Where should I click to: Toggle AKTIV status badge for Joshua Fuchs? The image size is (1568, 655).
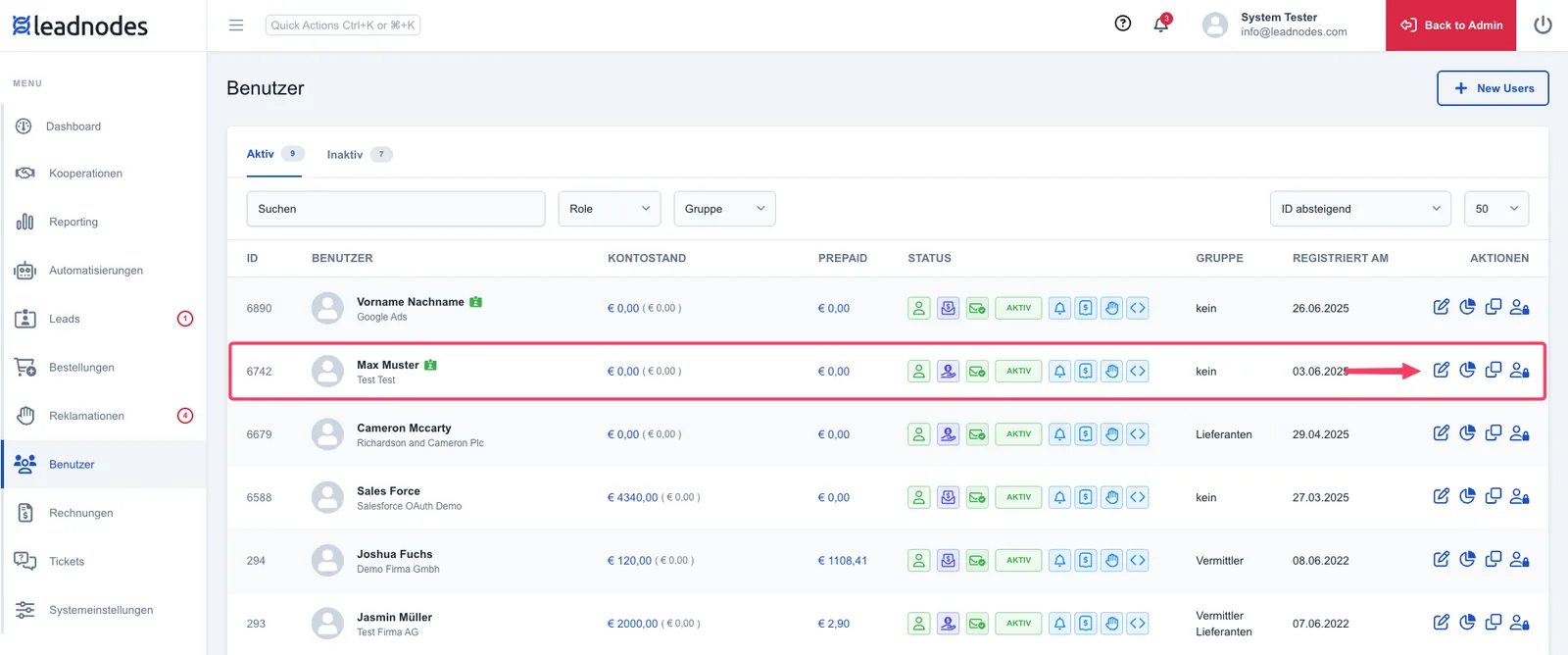[1018, 560]
